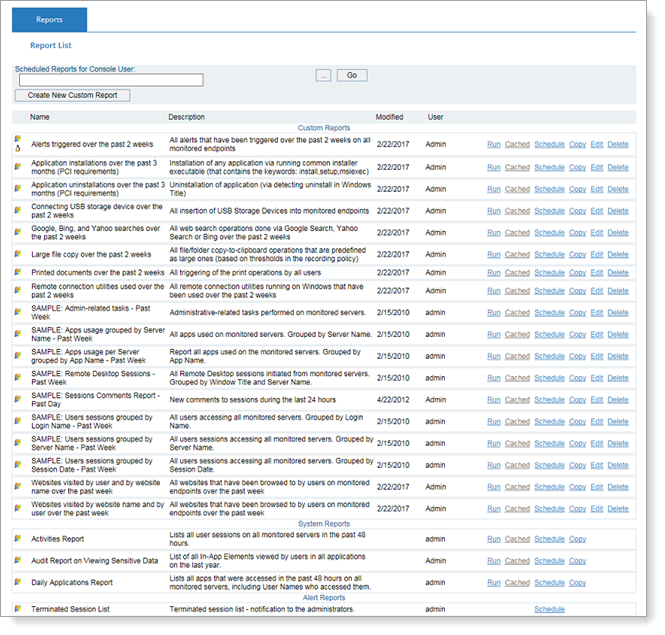
Task: Delete the Remote connection utilities report
Action: pos(618,290)
